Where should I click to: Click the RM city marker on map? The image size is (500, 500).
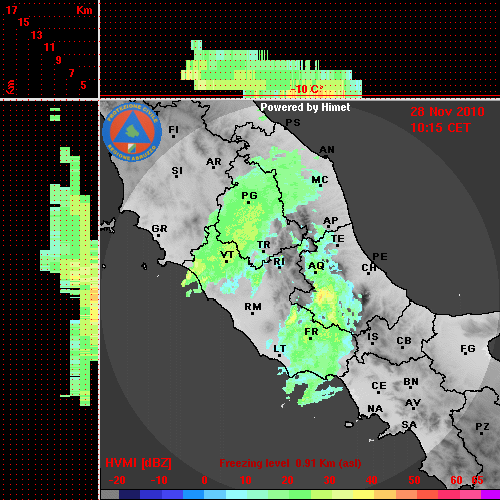click(252, 313)
